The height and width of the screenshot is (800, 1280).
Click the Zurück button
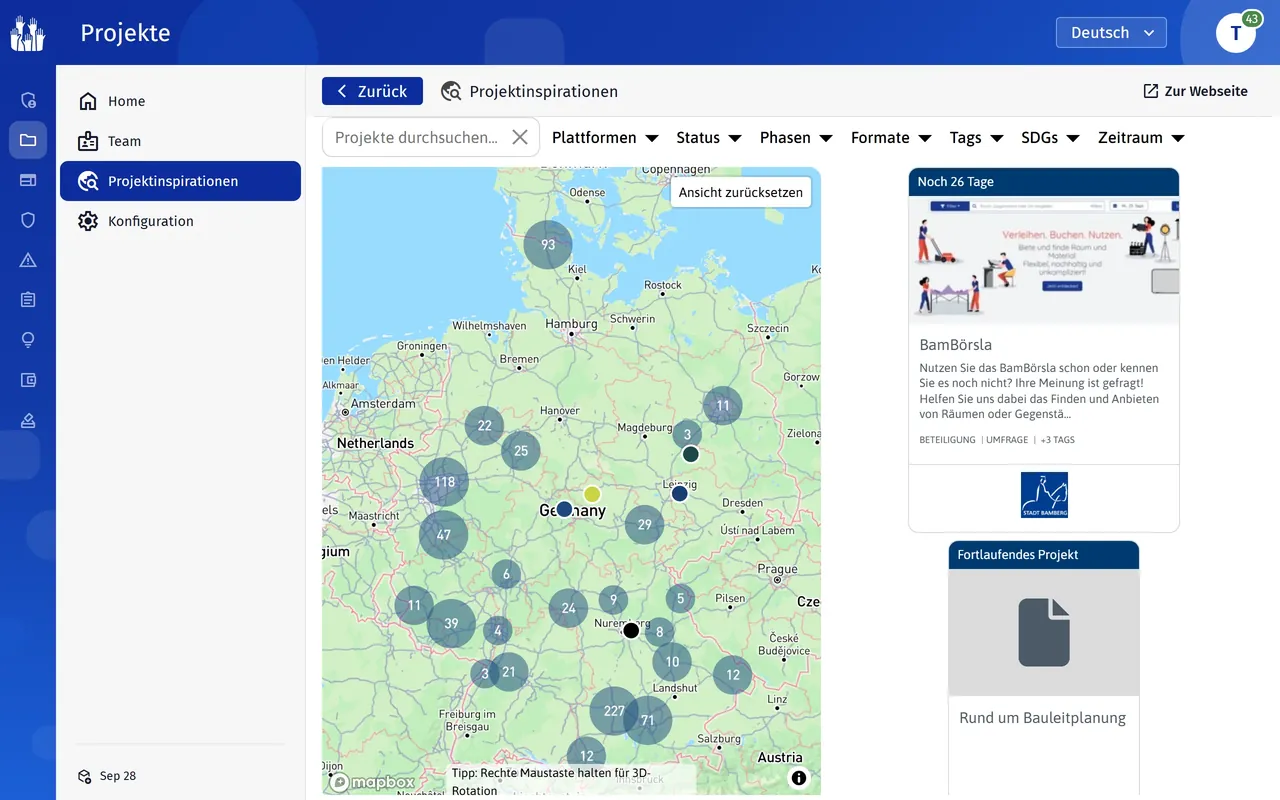[x=372, y=91]
